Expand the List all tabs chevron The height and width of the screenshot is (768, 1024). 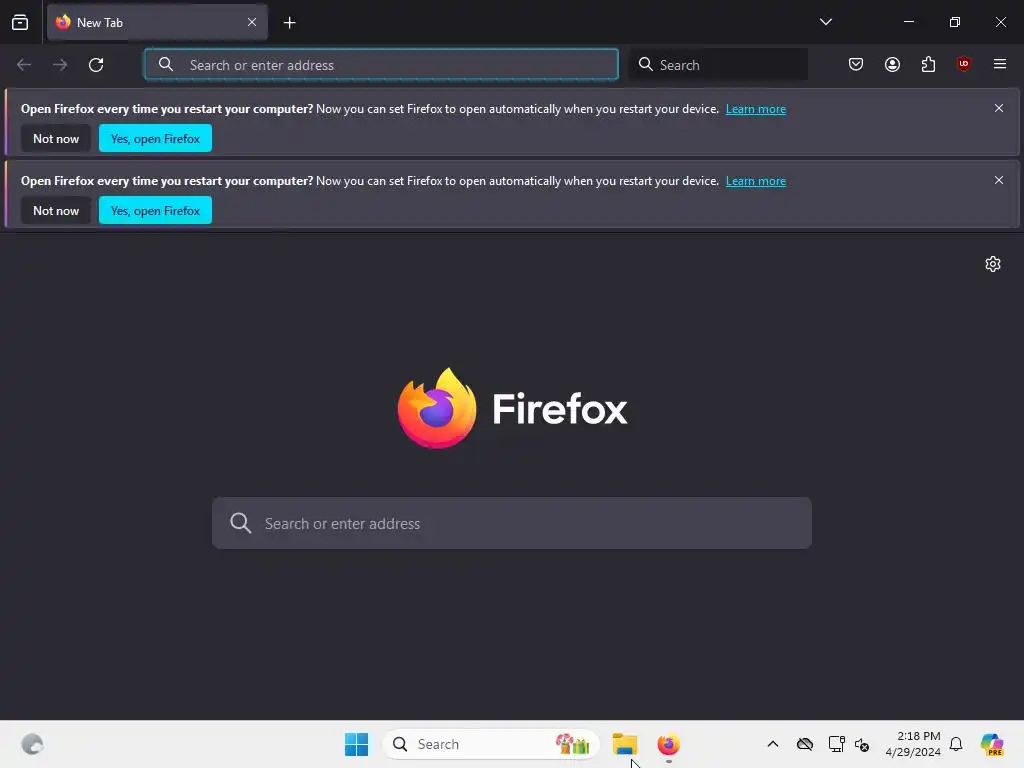tap(825, 22)
